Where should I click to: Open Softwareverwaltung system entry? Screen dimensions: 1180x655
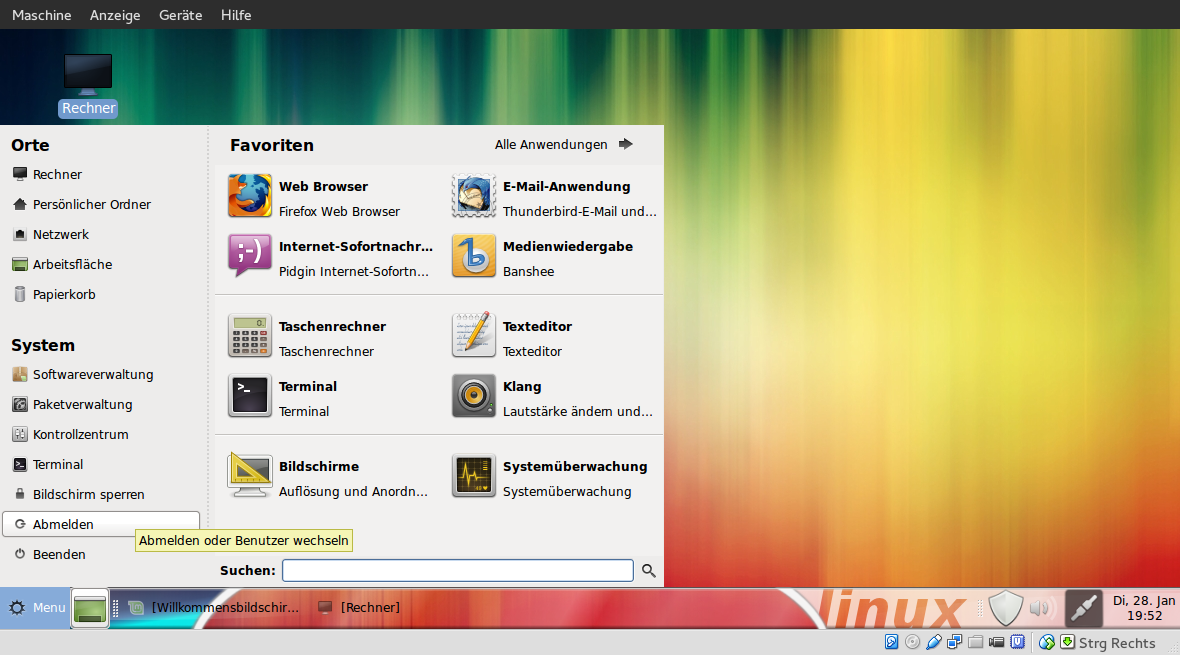(x=102, y=374)
